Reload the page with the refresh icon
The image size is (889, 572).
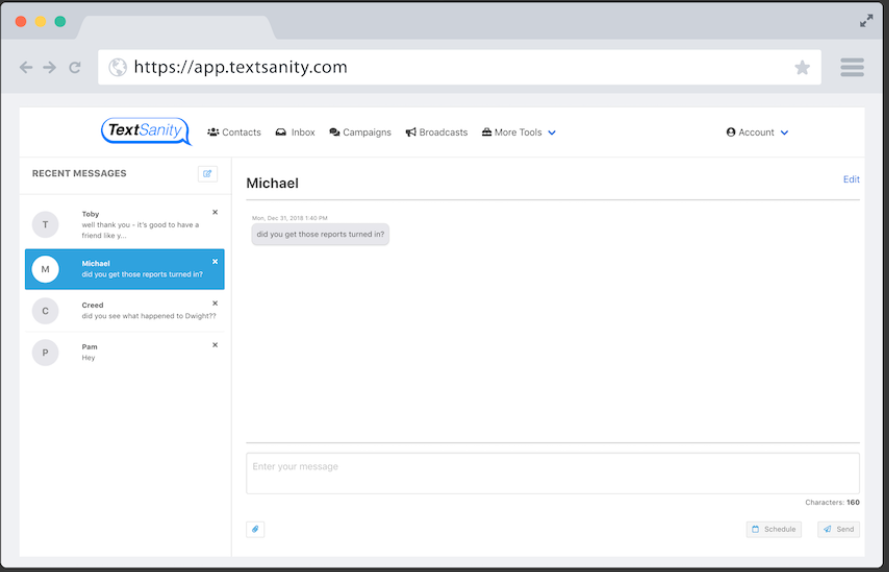[75, 67]
